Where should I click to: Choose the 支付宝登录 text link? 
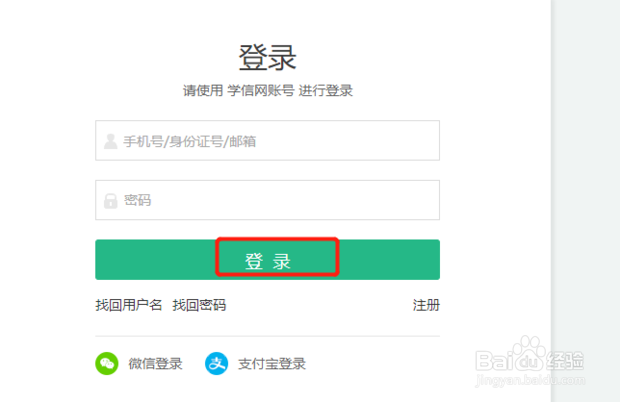pos(272,364)
